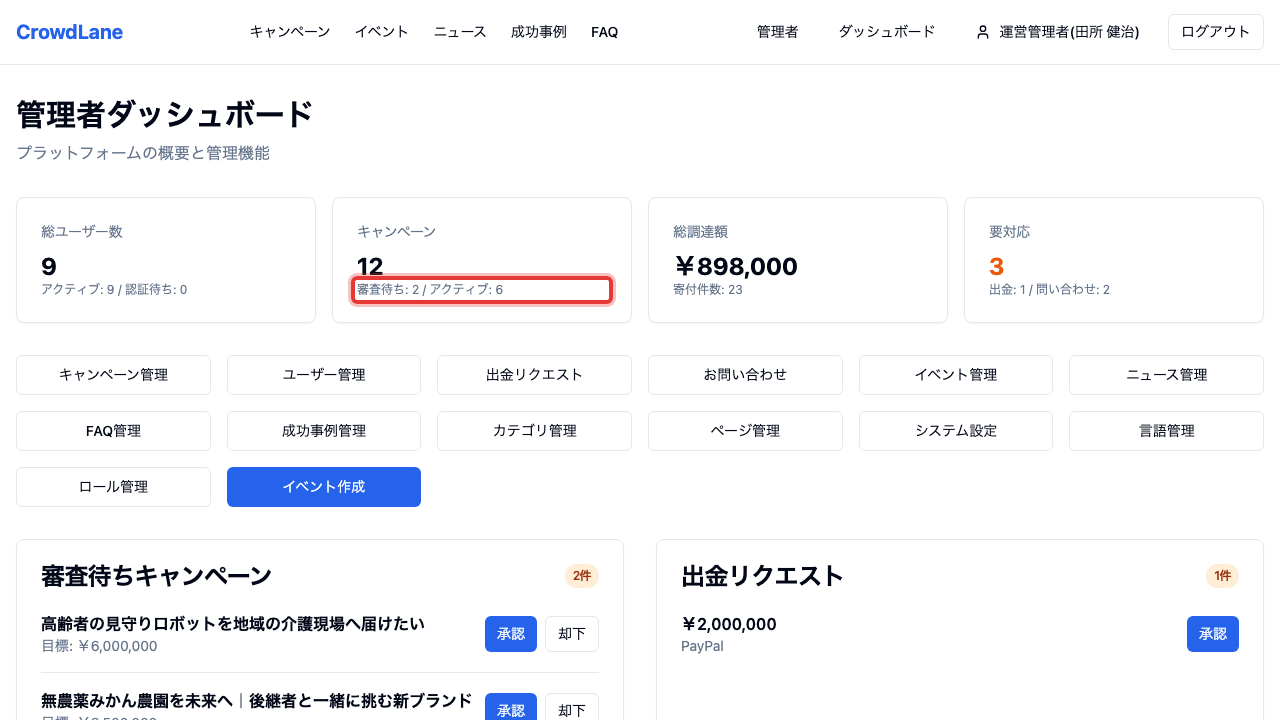Open ニュース from the top navigation
1280x720 pixels.
pos(460,32)
